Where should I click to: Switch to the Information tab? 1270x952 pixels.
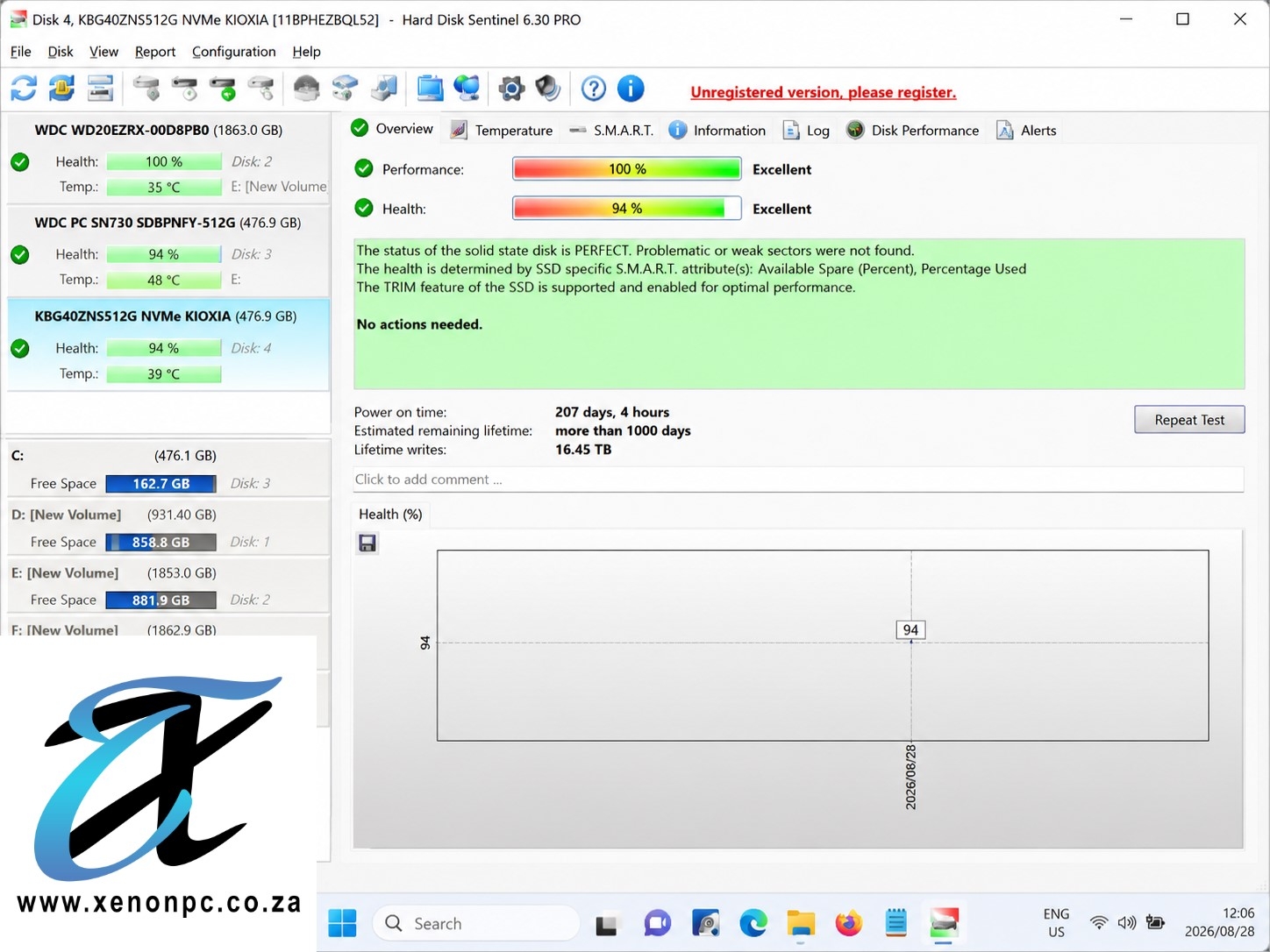717,130
